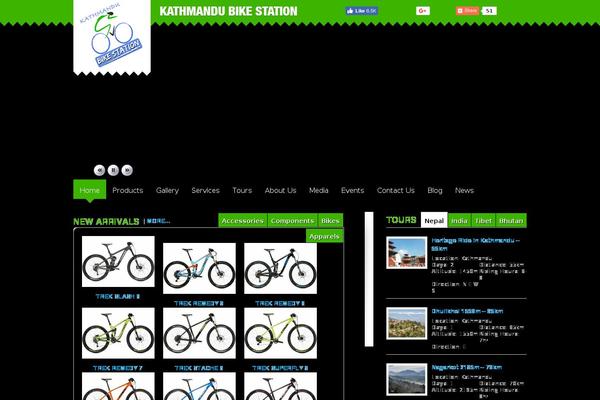Image resolution: width=600 pixels, height=400 pixels.
Task: Click the orange Share button
Action: pyautogui.click(x=468, y=11)
